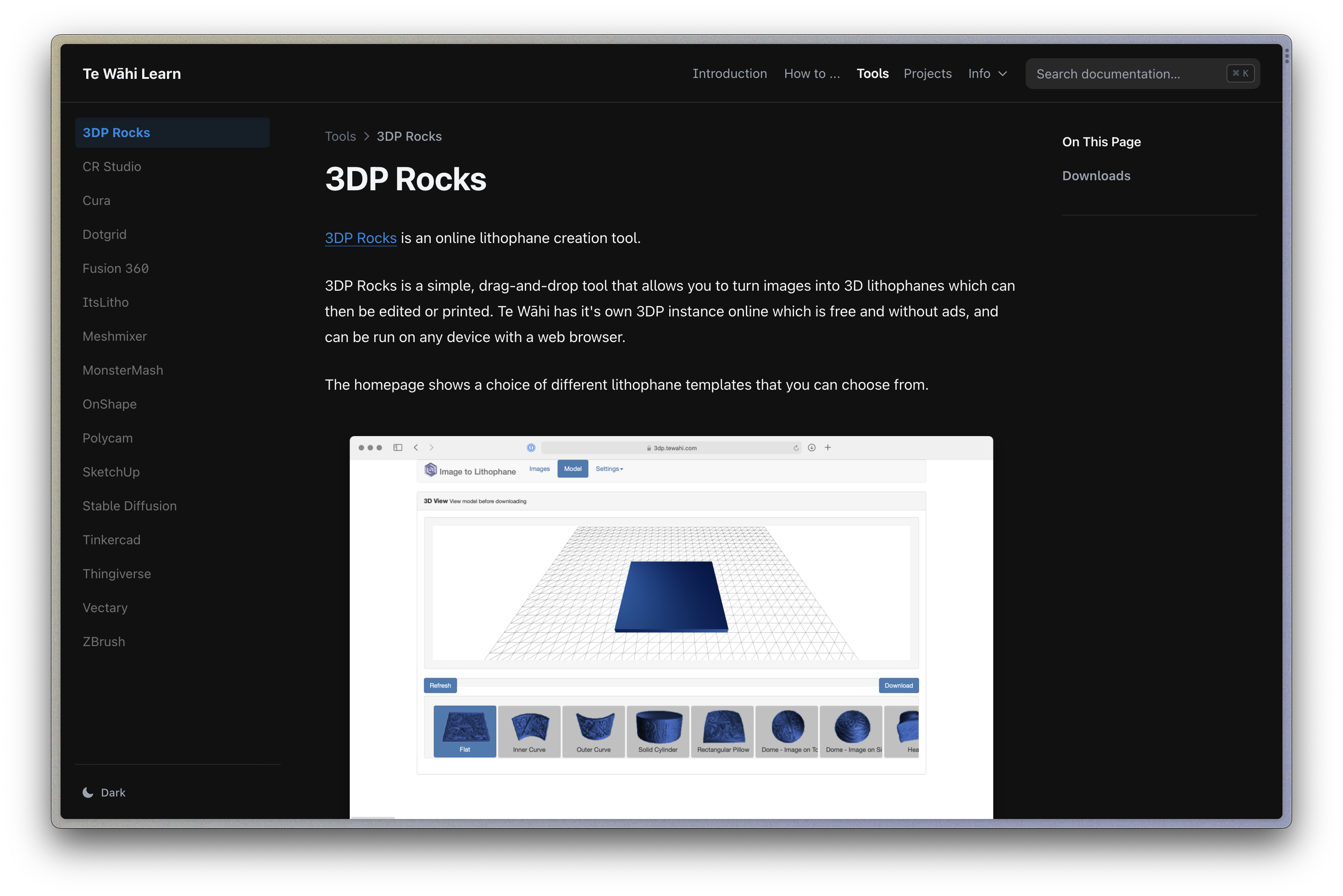Click the moon icon for Dark theme
The width and height of the screenshot is (1343, 896).
[x=88, y=792]
